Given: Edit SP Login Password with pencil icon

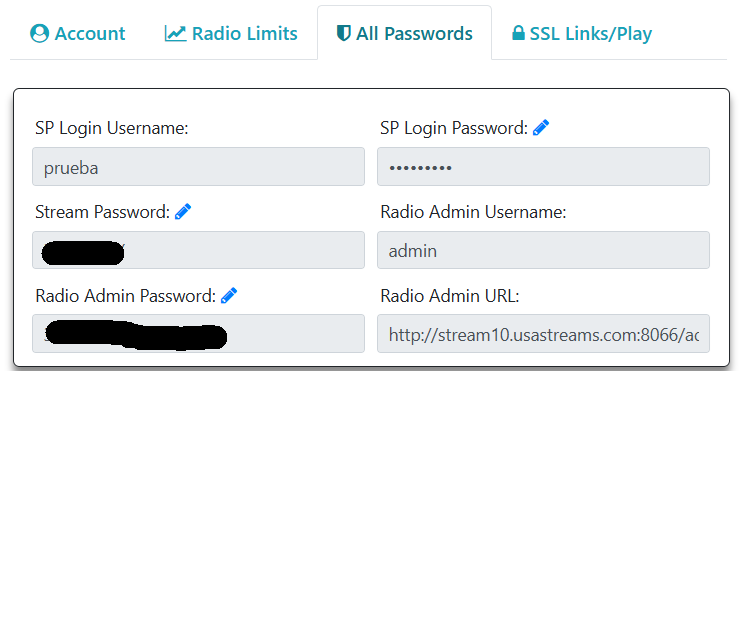Looking at the screenshot, I should coord(541,128).
